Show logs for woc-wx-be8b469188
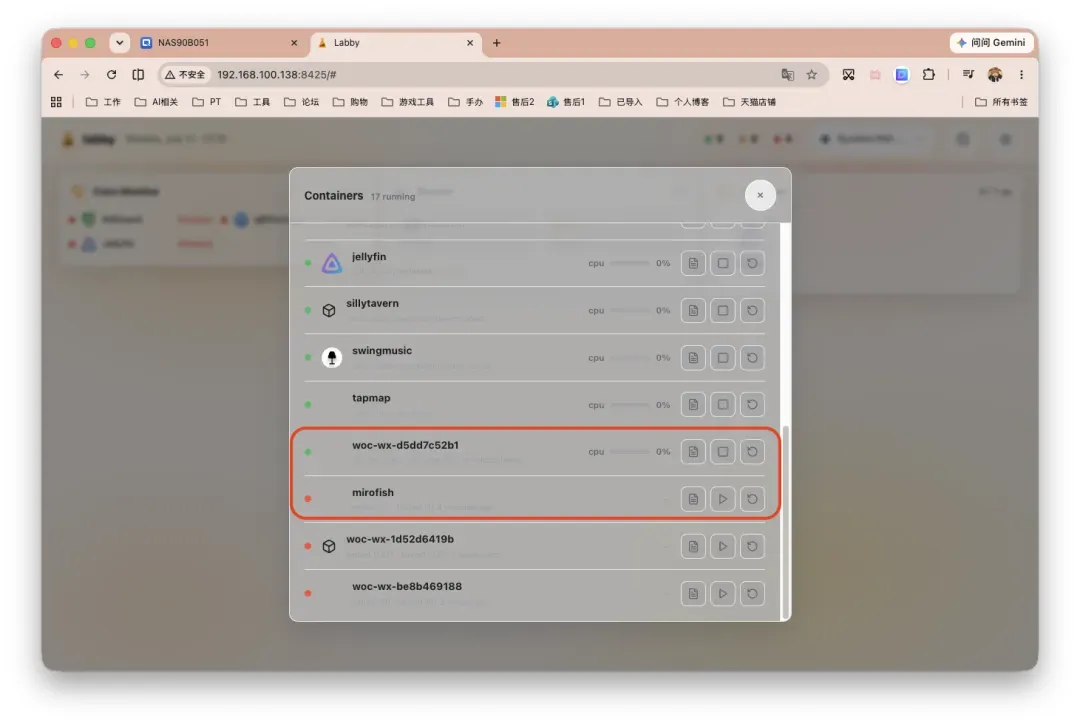Image resolution: width=1080 pixels, height=726 pixels. point(693,593)
